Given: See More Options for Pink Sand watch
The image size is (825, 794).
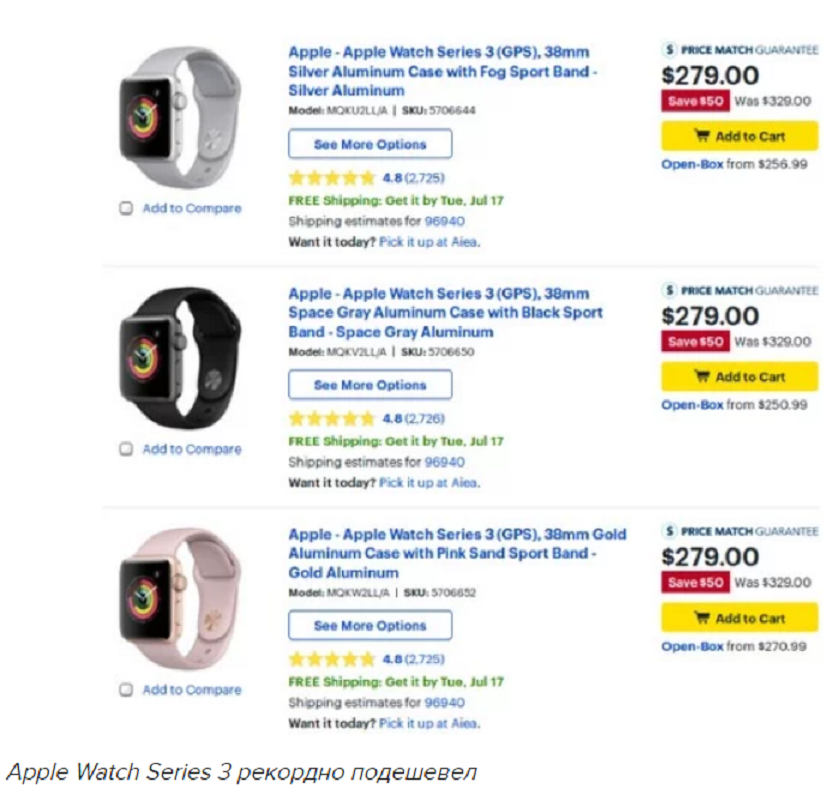Looking at the screenshot, I should coord(370,626).
